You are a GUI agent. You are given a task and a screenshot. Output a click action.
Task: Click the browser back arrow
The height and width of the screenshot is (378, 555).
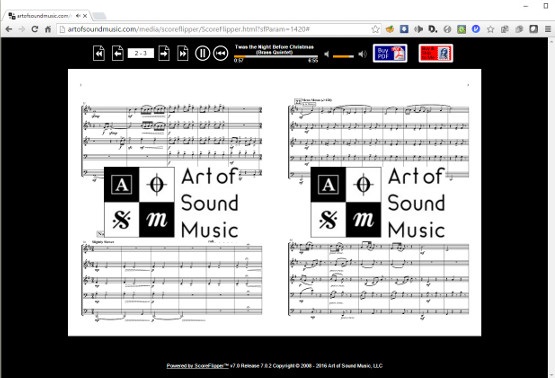click(x=8, y=29)
